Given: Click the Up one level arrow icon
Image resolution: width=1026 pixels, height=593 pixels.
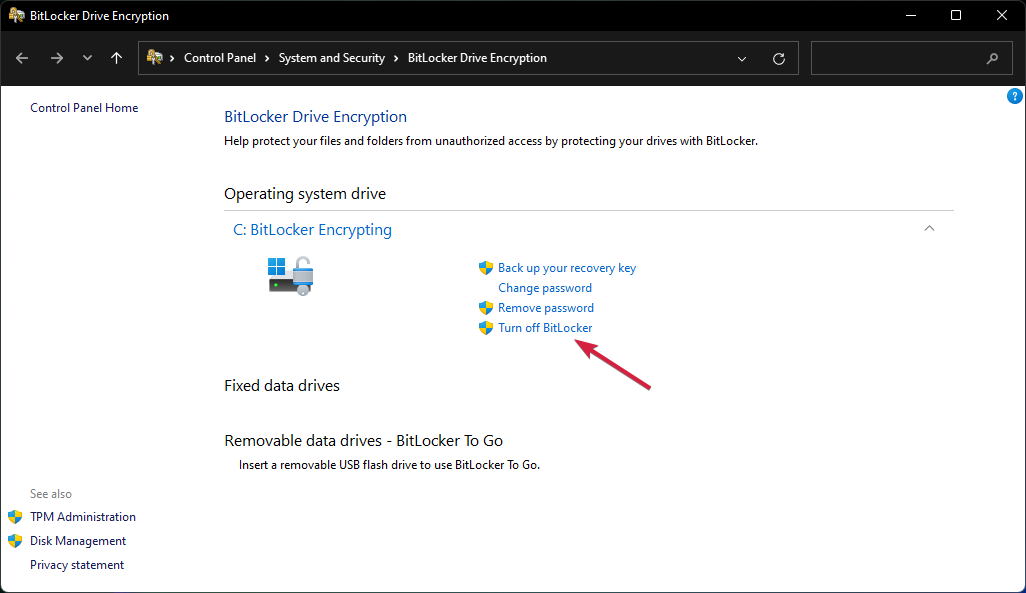Looking at the screenshot, I should pos(116,58).
